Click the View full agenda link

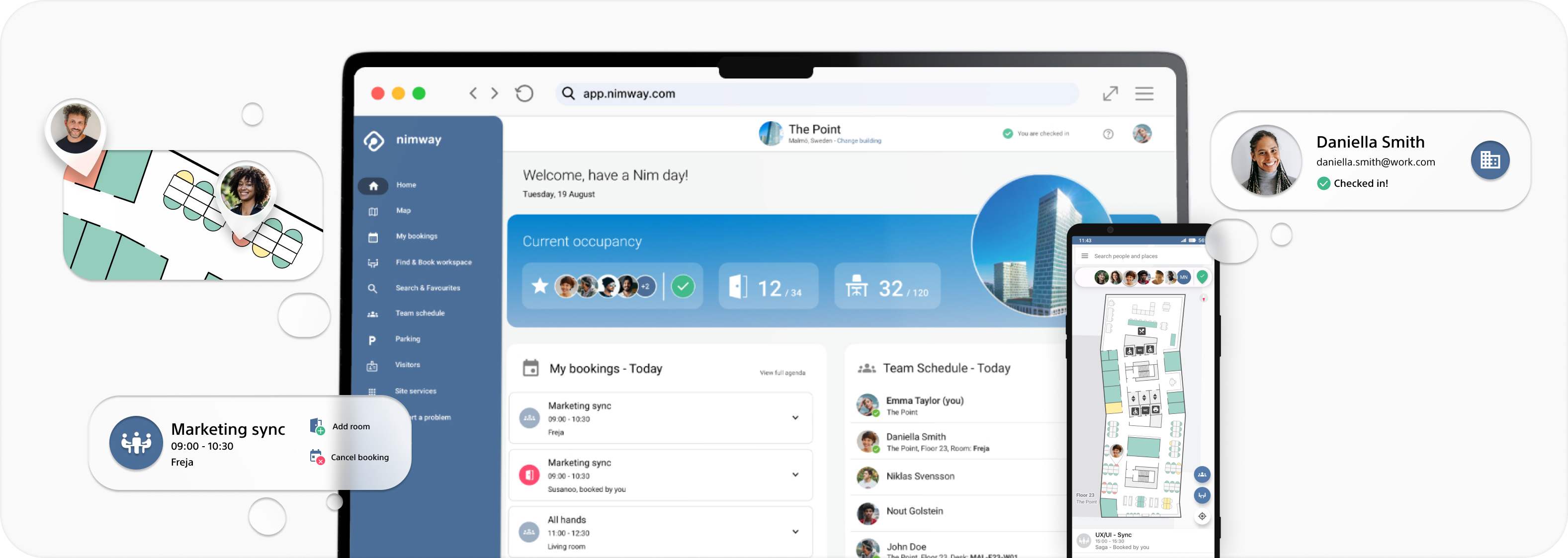[782, 372]
